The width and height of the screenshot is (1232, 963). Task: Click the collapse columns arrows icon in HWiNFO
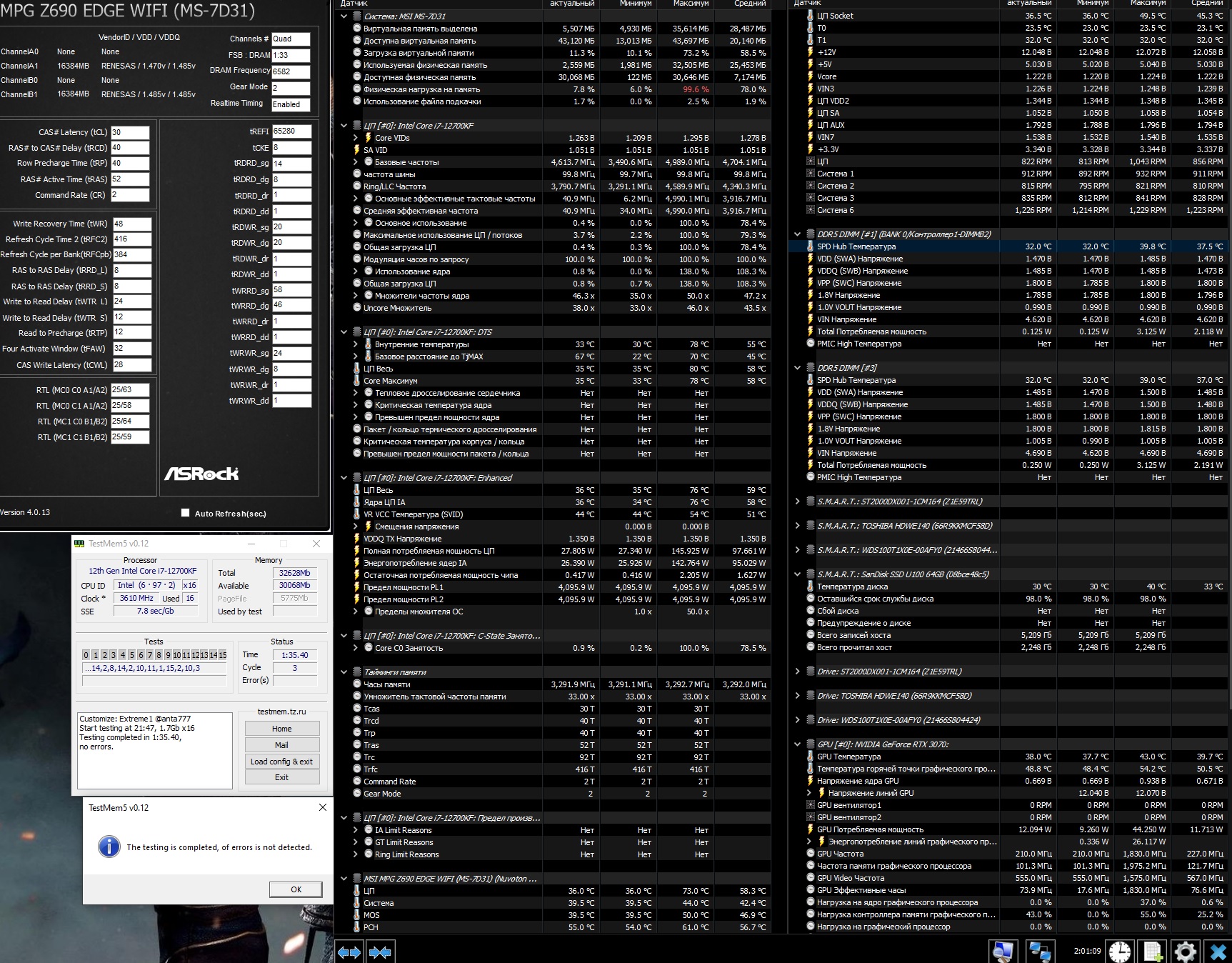point(380,952)
